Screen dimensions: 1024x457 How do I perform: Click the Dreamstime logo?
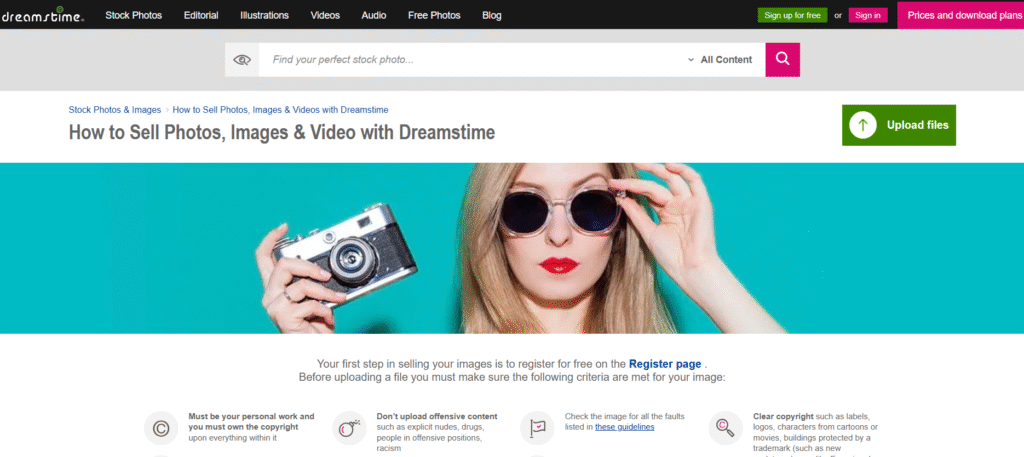(x=42, y=14)
